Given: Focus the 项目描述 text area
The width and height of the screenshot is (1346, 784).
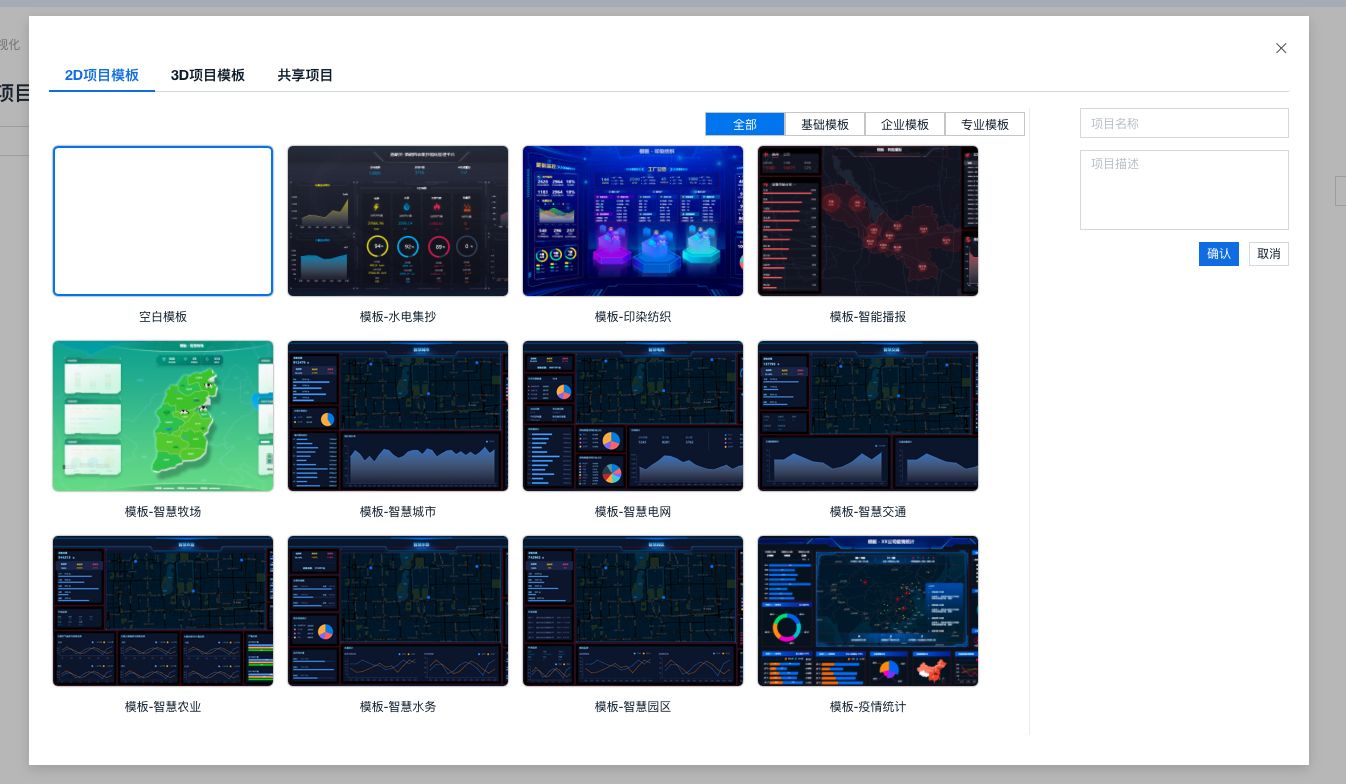Looking at the screenshot, I should tap(1184, 190).
